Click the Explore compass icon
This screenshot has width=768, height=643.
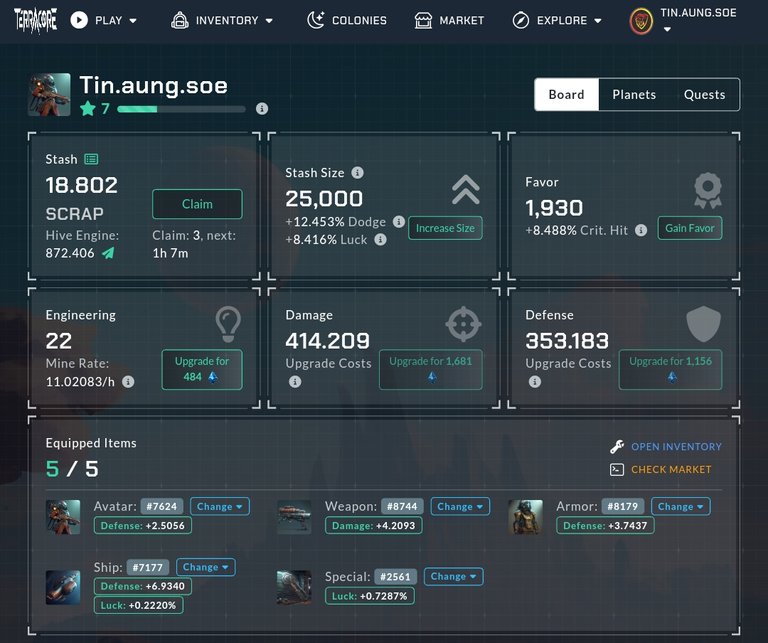(521, 21)
